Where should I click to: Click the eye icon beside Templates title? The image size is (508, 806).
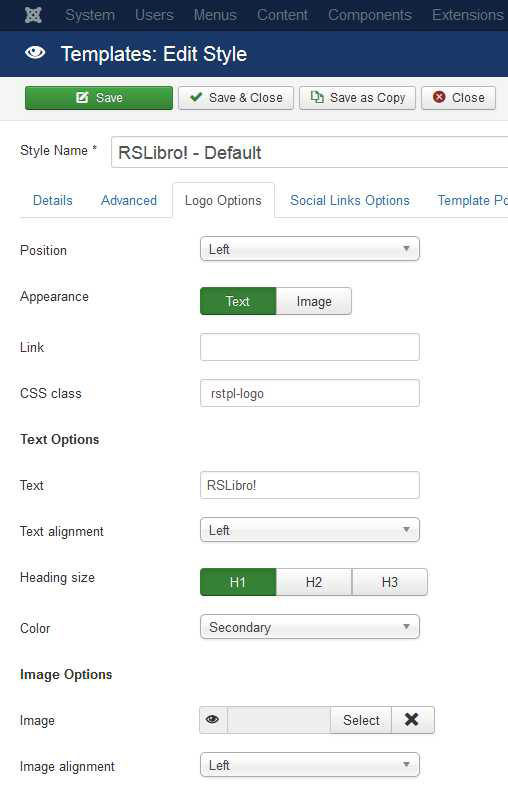[x=35, y=53]
